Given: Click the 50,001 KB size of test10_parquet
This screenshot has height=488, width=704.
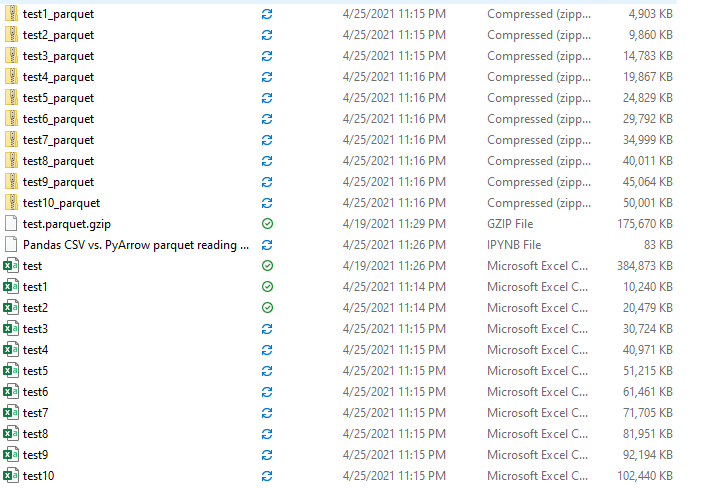Looking at the screenshot, I should [647, 203].
